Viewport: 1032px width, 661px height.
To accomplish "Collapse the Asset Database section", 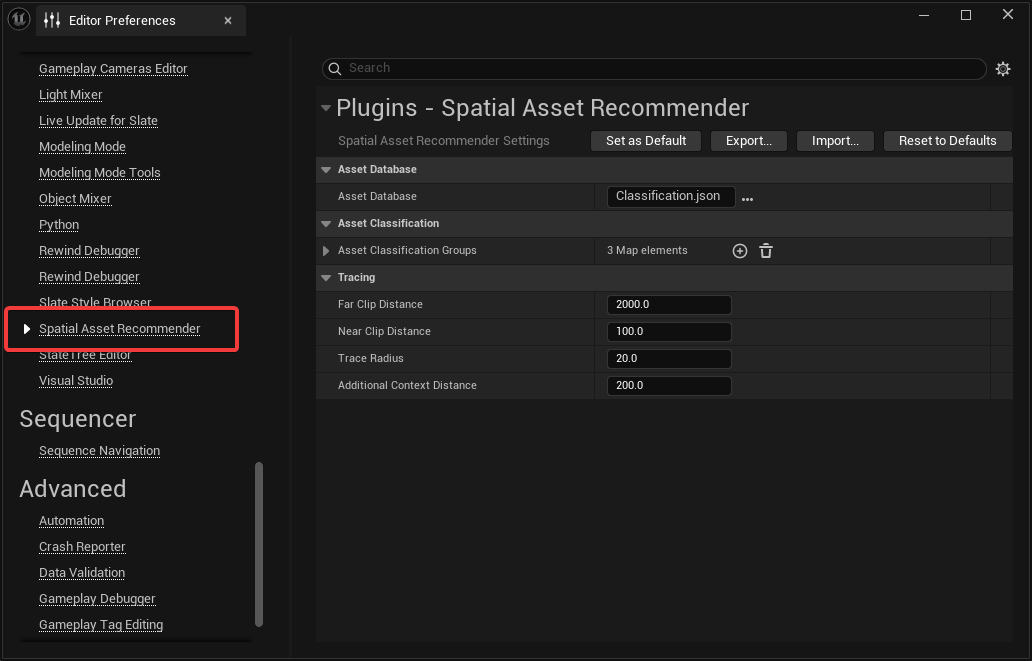I will (x=326, y=170).
